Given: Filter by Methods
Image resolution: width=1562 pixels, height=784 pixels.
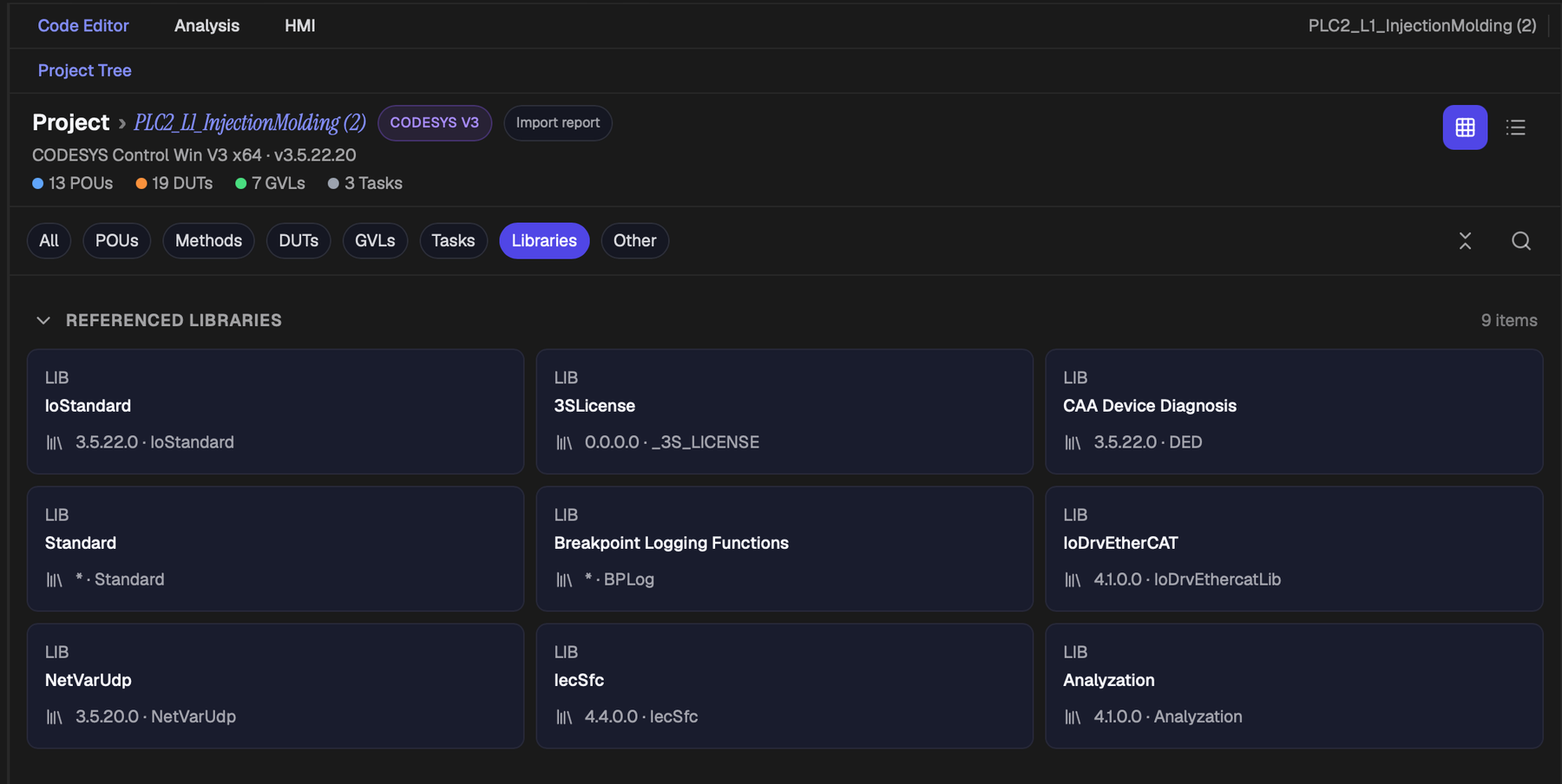Looking at the screenshot, I should [x=208, y=240].
